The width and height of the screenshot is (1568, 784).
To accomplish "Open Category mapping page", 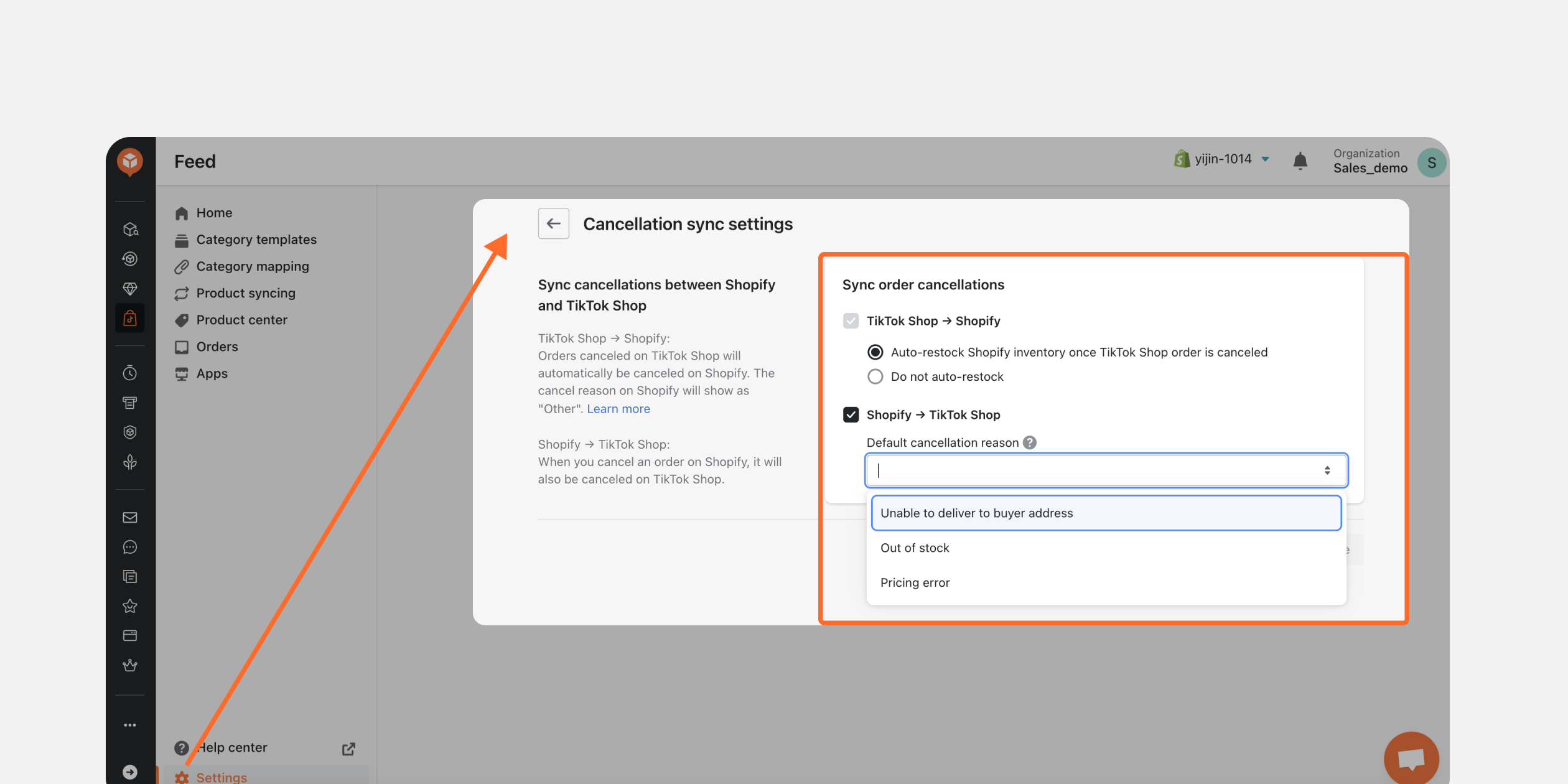I will 253,266.
